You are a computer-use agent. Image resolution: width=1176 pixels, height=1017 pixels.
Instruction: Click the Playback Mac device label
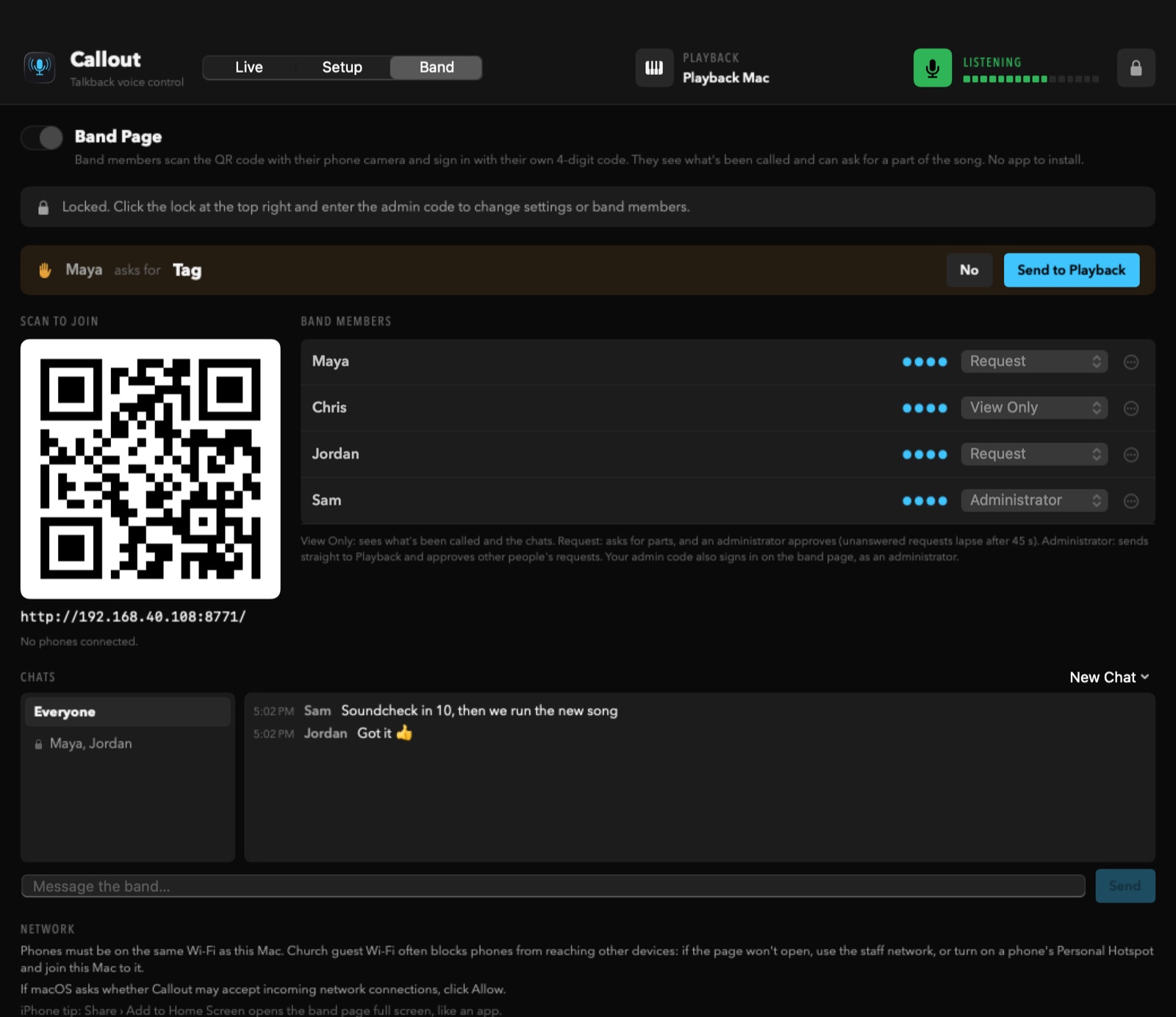[726, 78]
